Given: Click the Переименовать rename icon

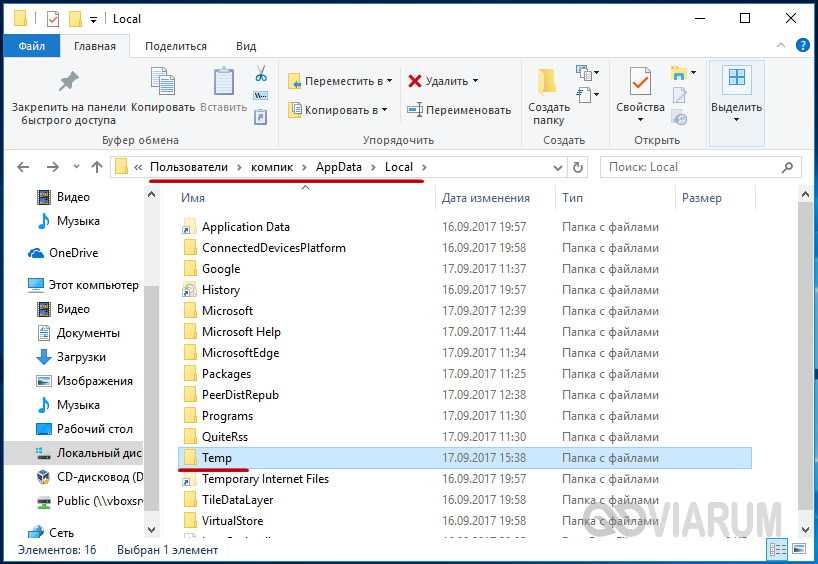Looking at the screenshot, I should [415, 110].
